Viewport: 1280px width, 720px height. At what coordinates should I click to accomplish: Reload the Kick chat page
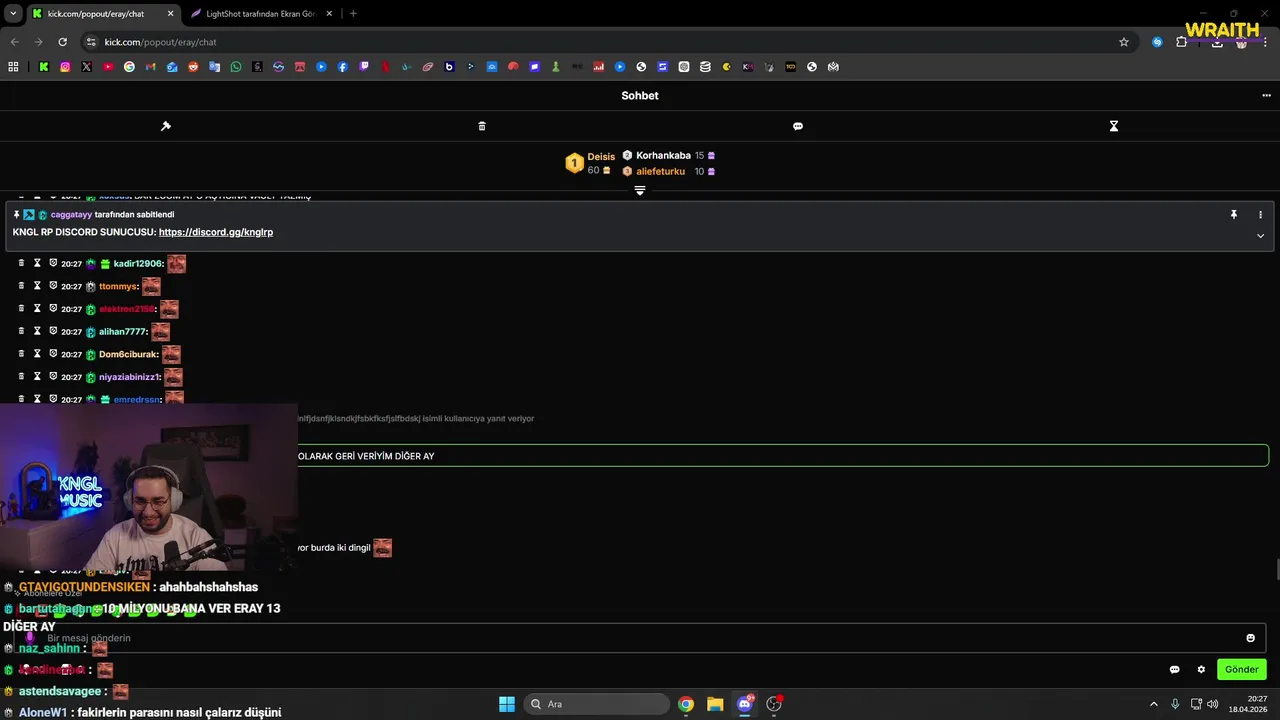click(62, 42)
